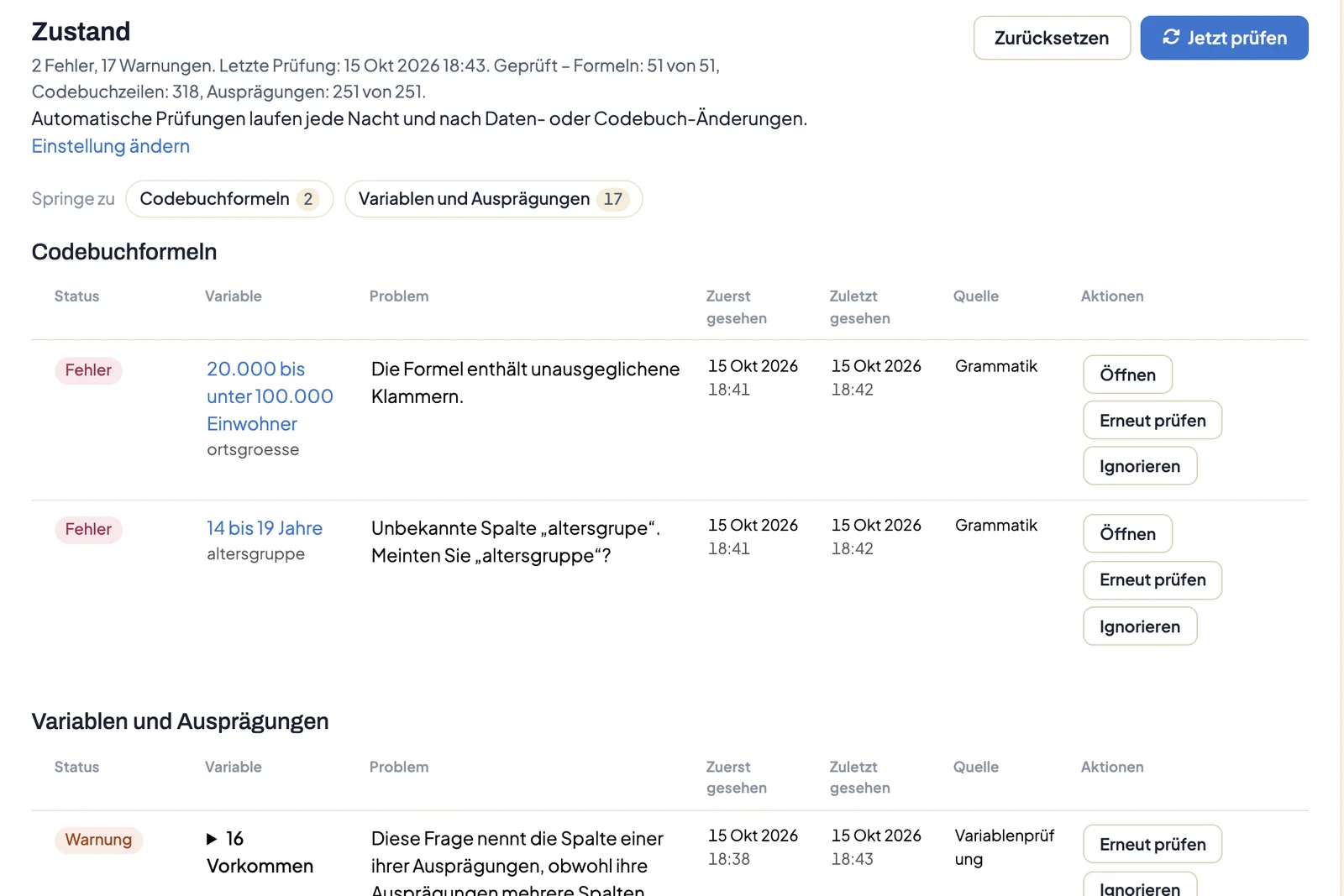This screenshot has width=1344, height=896.
Task: Click the refresh icon in Jetzt prüfen
Action: tap(1171, 37)
